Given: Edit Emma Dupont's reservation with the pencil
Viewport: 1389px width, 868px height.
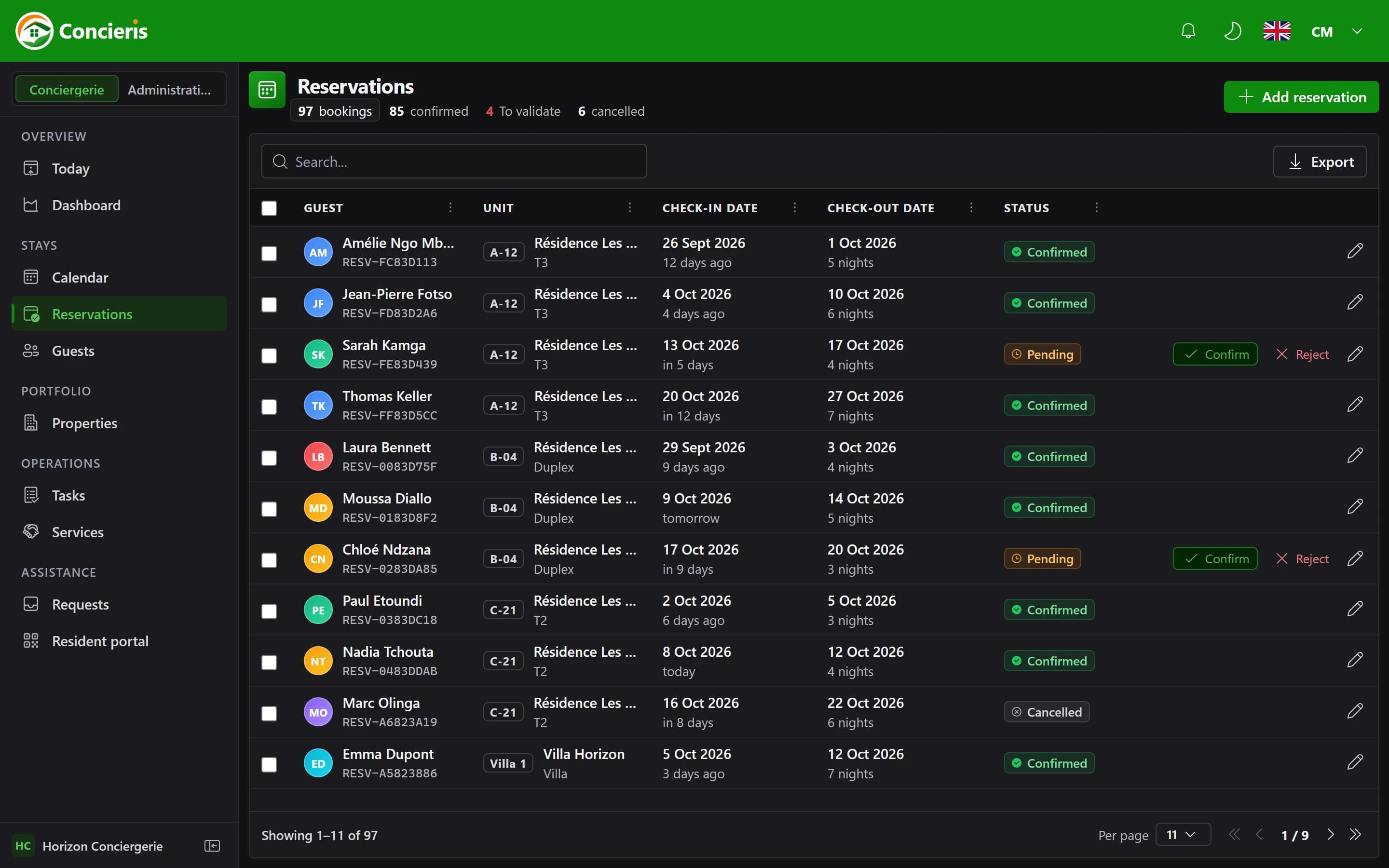Looking at the screenshot, I should [1355, 762].
